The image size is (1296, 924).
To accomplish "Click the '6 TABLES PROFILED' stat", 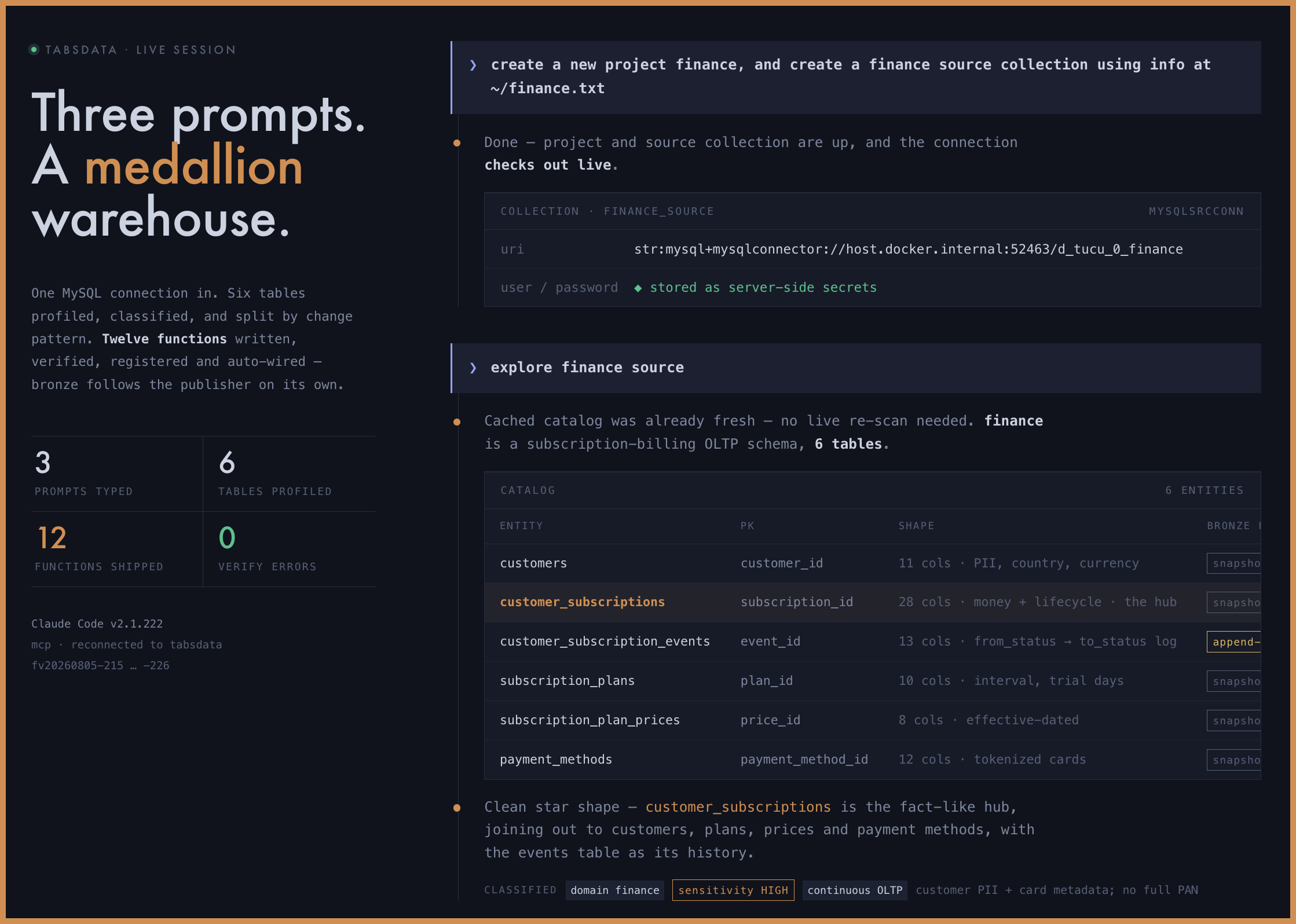I will tap(289, 474).
